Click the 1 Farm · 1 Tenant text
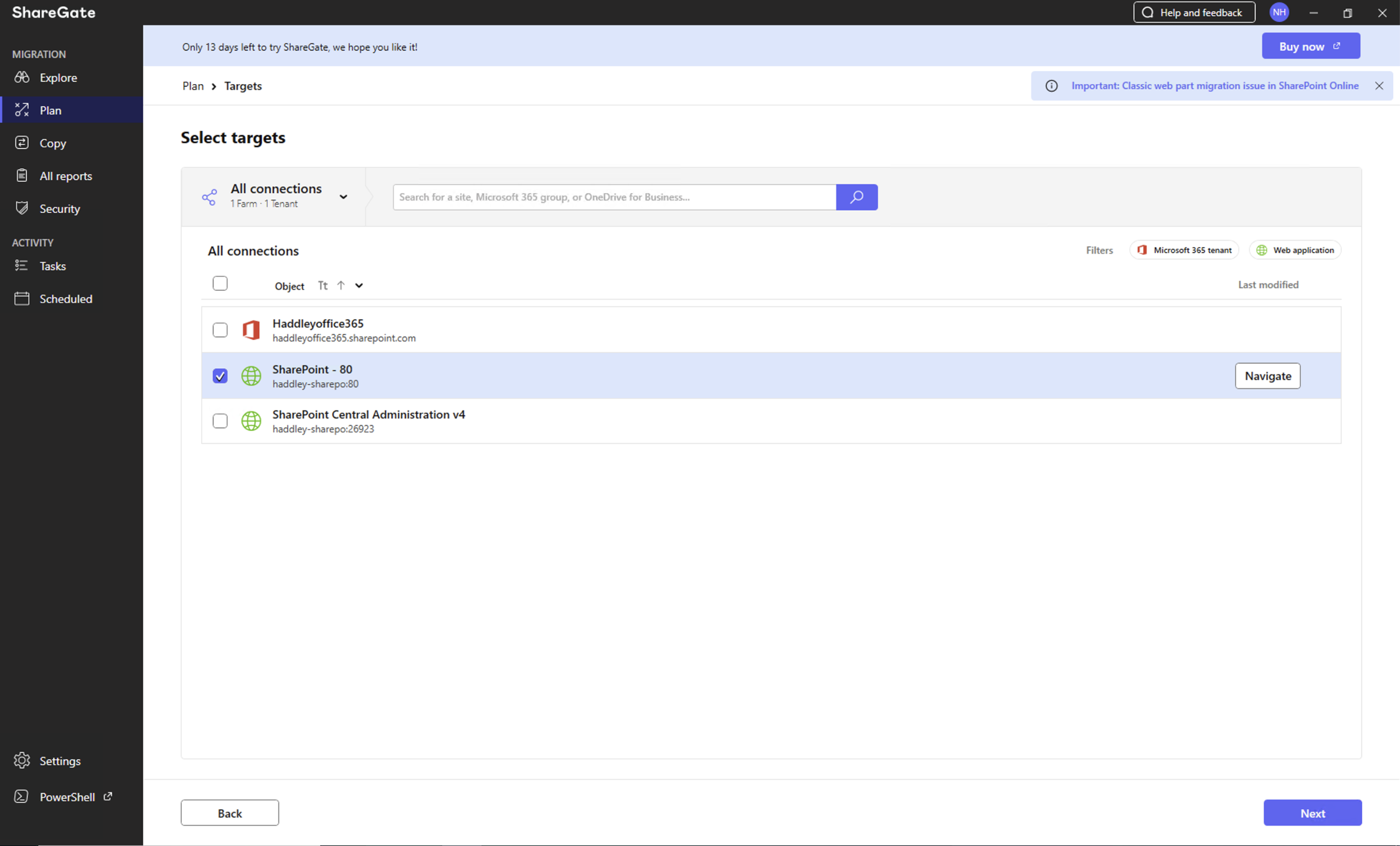The width and height of the screenshot is (1400, 846). 264,204
